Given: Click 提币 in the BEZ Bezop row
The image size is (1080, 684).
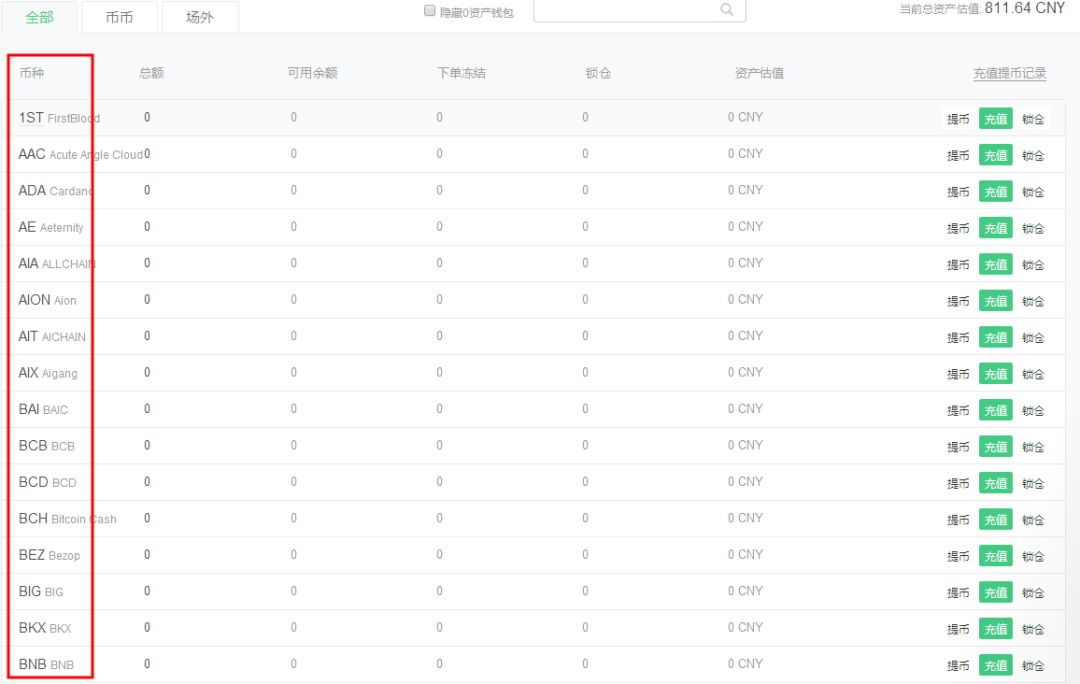Looking at the screenshot, I should tap(958, 556).
